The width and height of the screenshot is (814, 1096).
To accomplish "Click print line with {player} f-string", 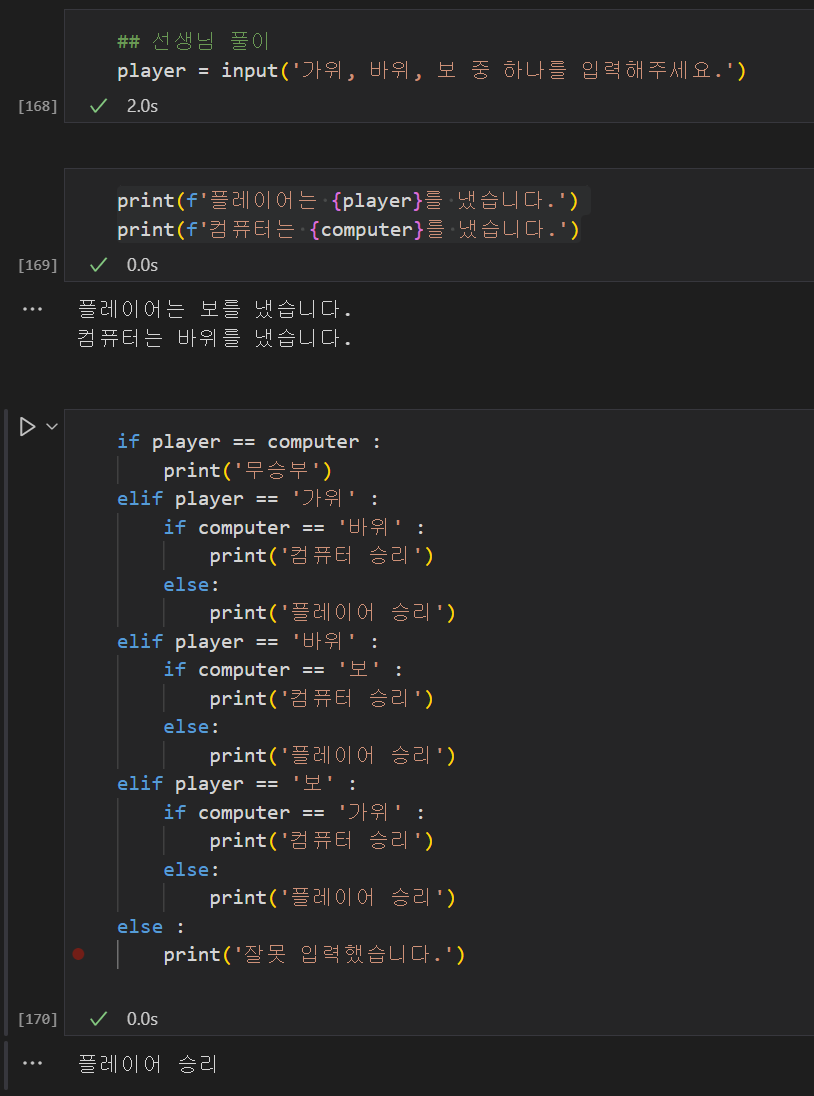I will point(348,201).
